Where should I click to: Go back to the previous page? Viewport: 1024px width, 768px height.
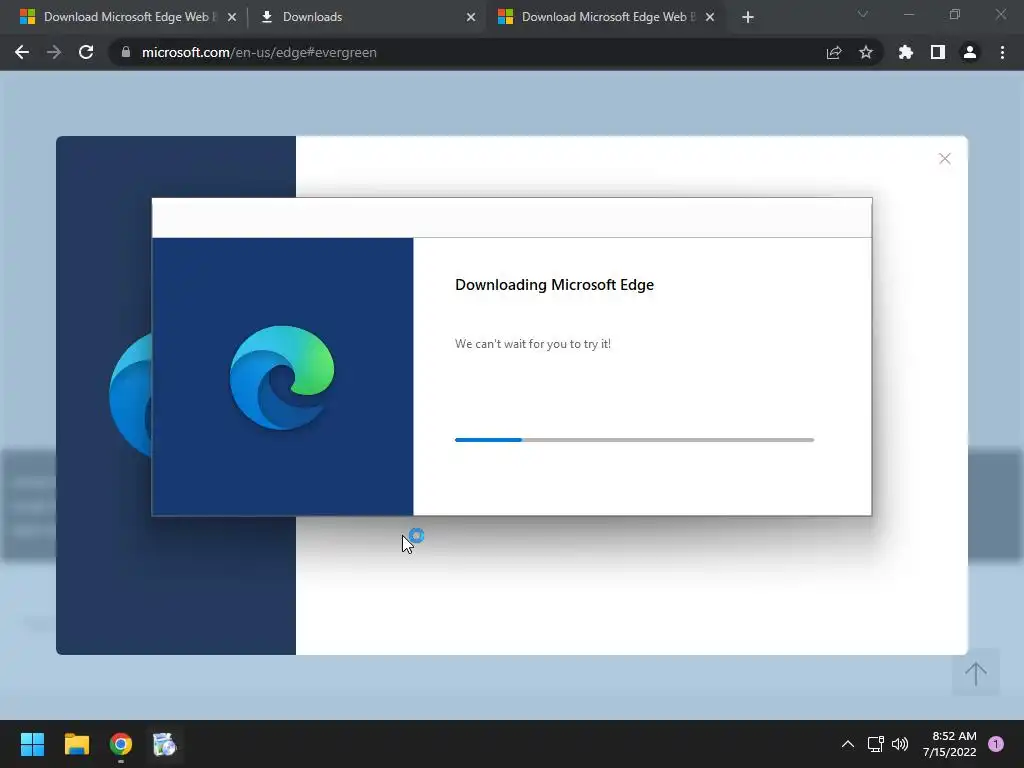point(22,52)
